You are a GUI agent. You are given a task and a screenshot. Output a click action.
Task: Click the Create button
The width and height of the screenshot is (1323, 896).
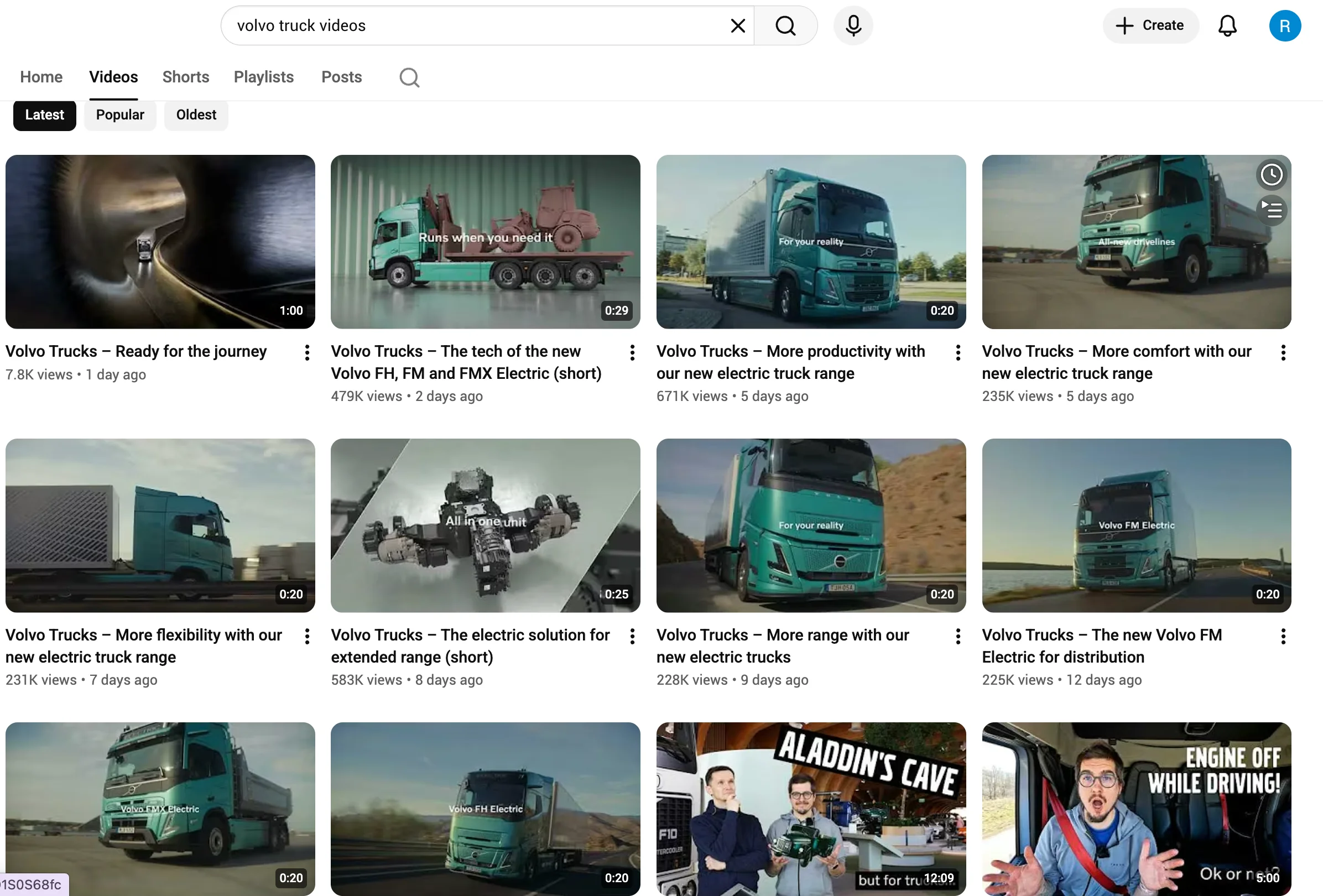point(1150,25)
